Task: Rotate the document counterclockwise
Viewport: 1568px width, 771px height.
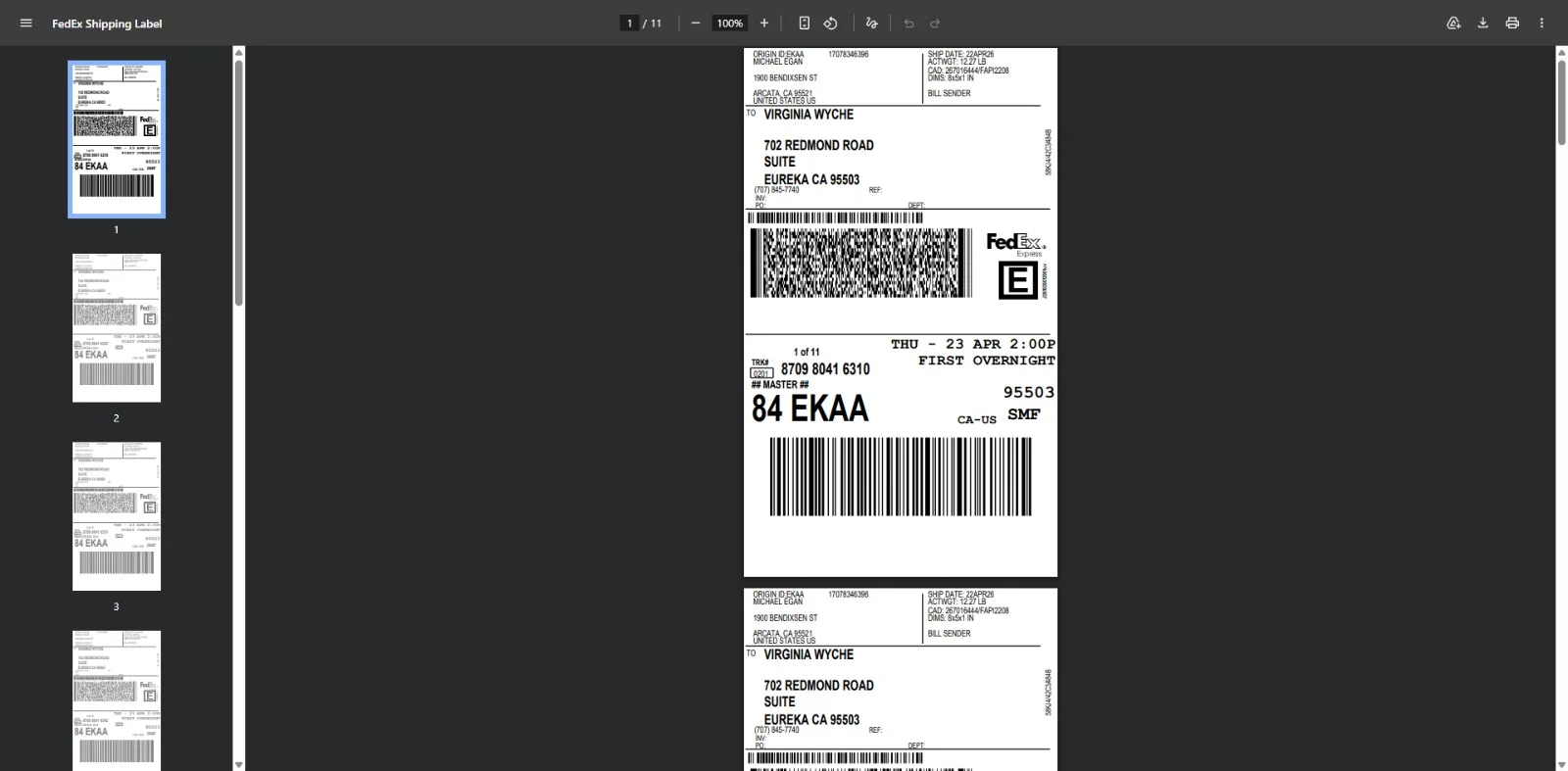Action: tap(830, 24)
